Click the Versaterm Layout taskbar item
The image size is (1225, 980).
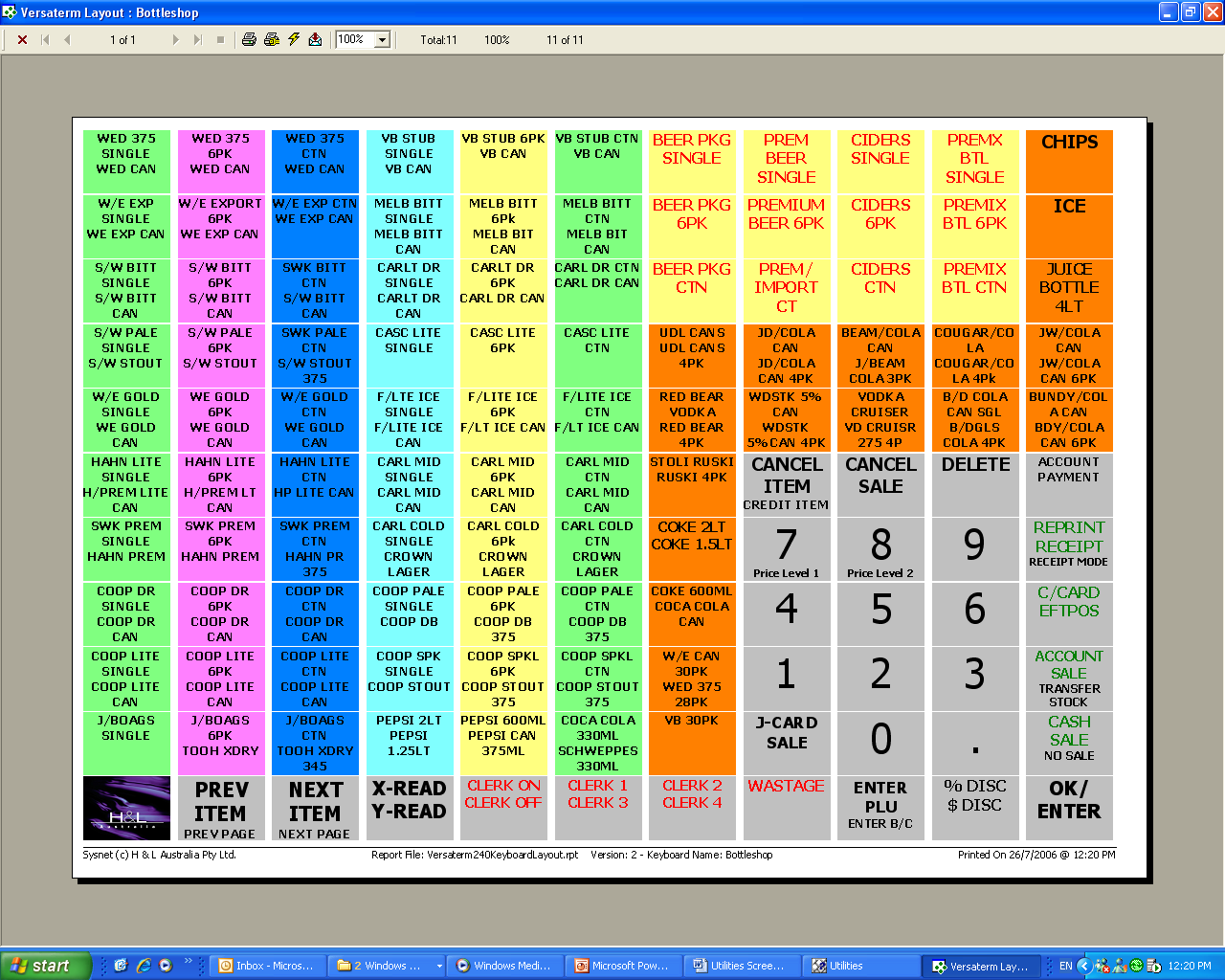981,966
